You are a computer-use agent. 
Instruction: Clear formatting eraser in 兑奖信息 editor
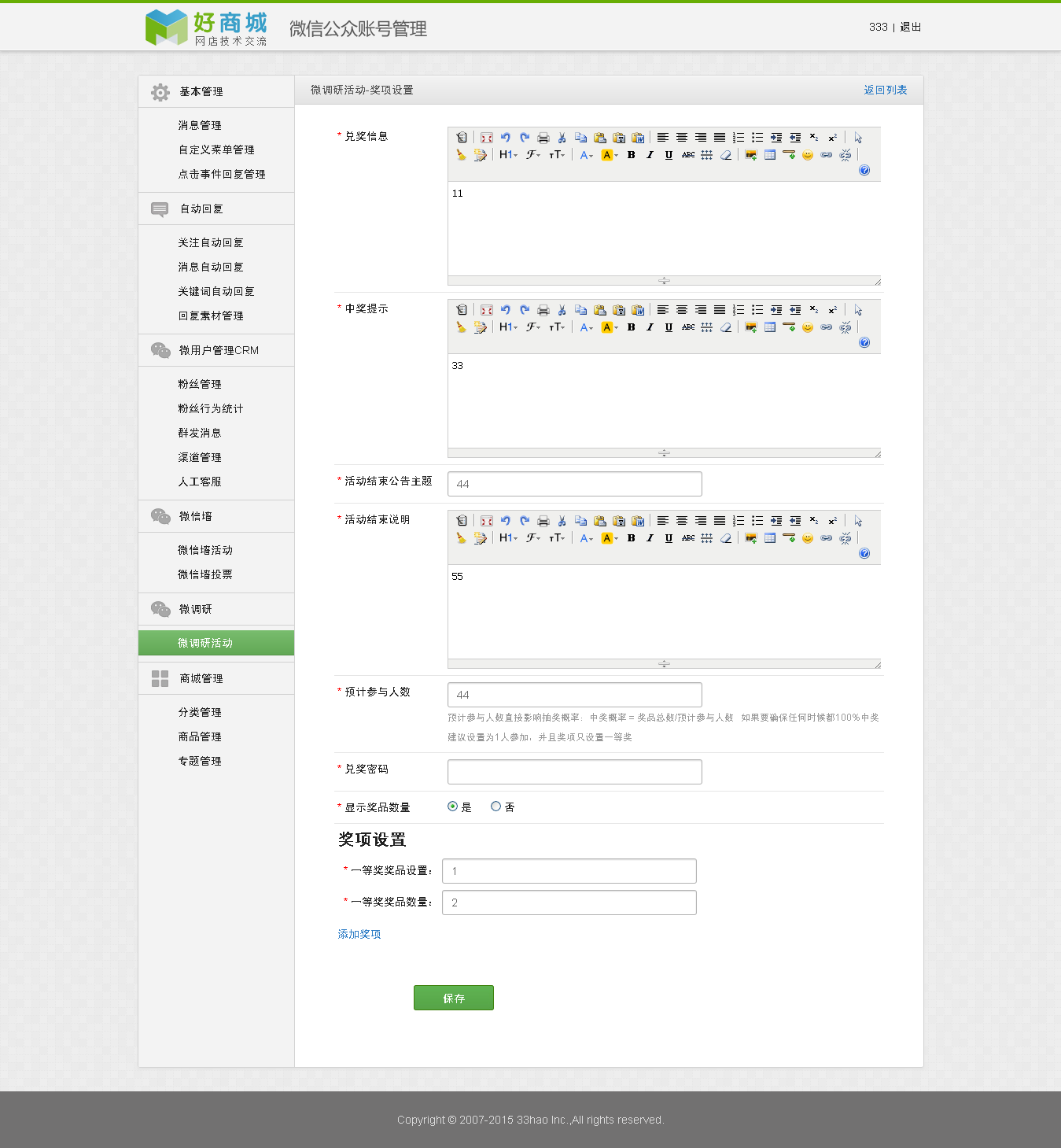tap(726, 155)
